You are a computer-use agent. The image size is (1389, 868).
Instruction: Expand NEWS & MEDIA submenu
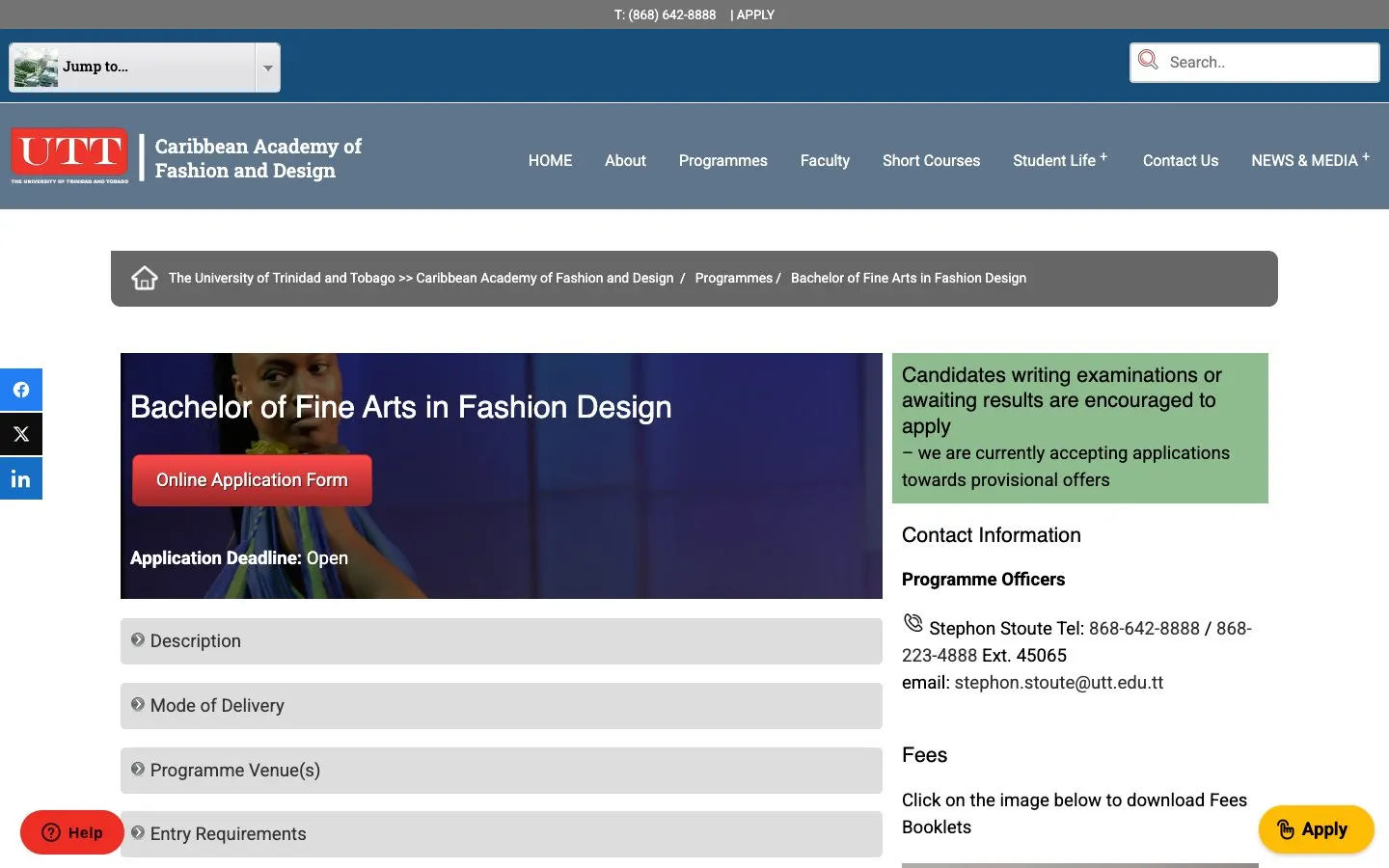[x=1310, y=160]
